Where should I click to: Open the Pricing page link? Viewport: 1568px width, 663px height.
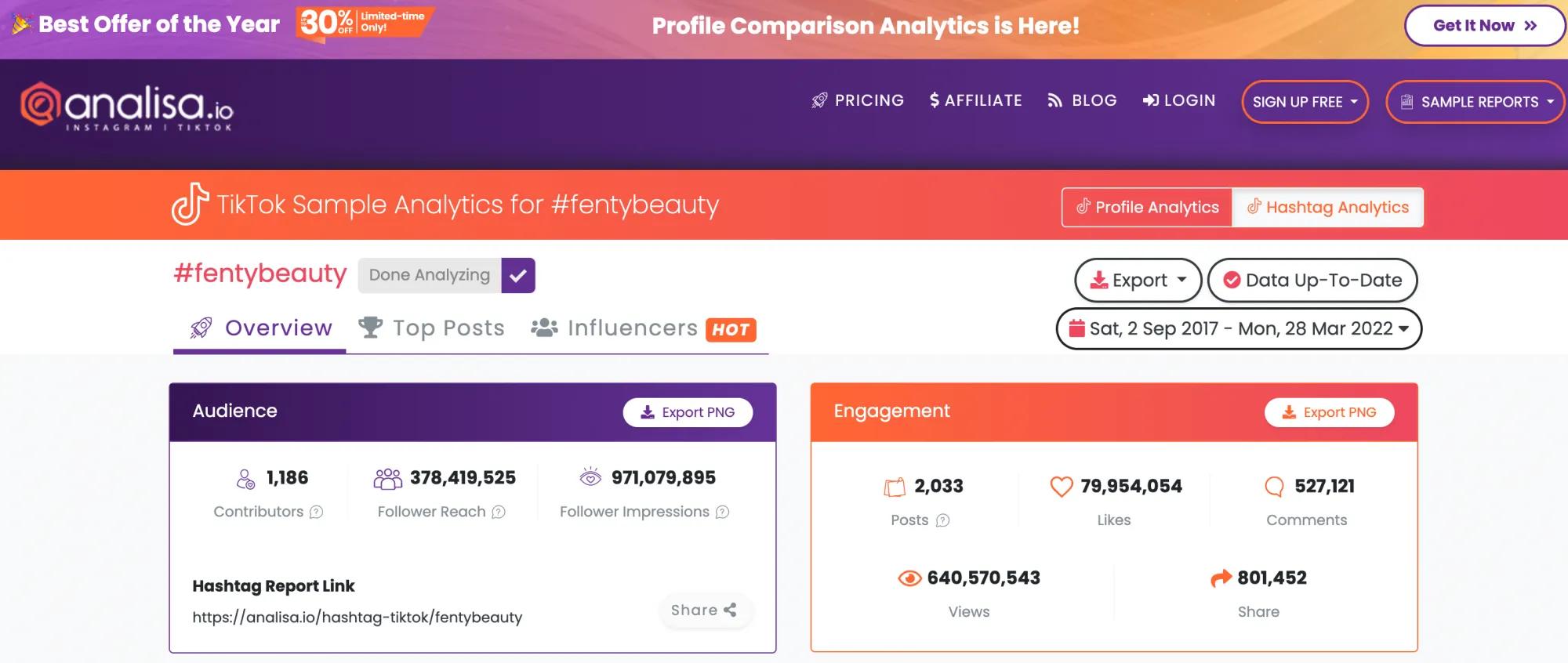tap(858, 100)
